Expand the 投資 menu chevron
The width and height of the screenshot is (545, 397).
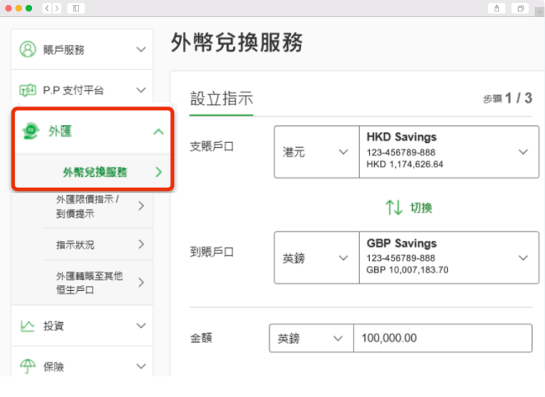141,326
